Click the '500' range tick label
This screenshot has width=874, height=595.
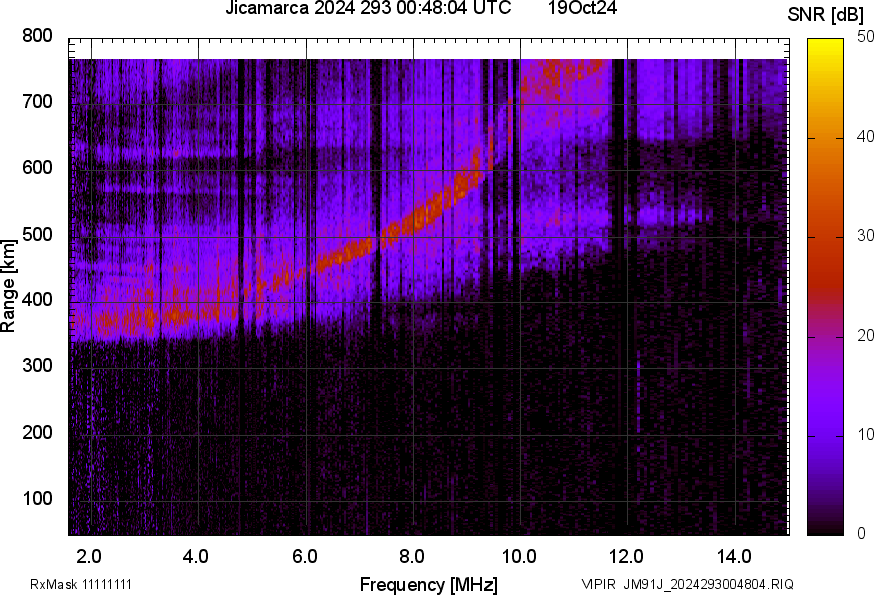tap(37, 234)
